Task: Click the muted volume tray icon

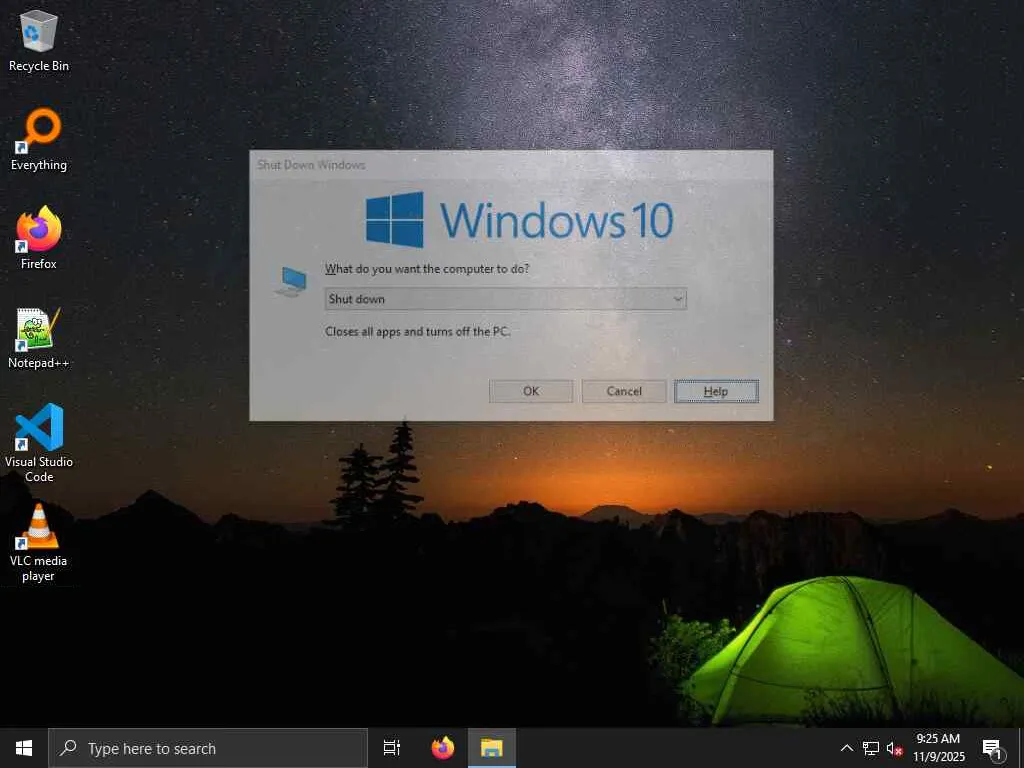Action: [895, 748]
